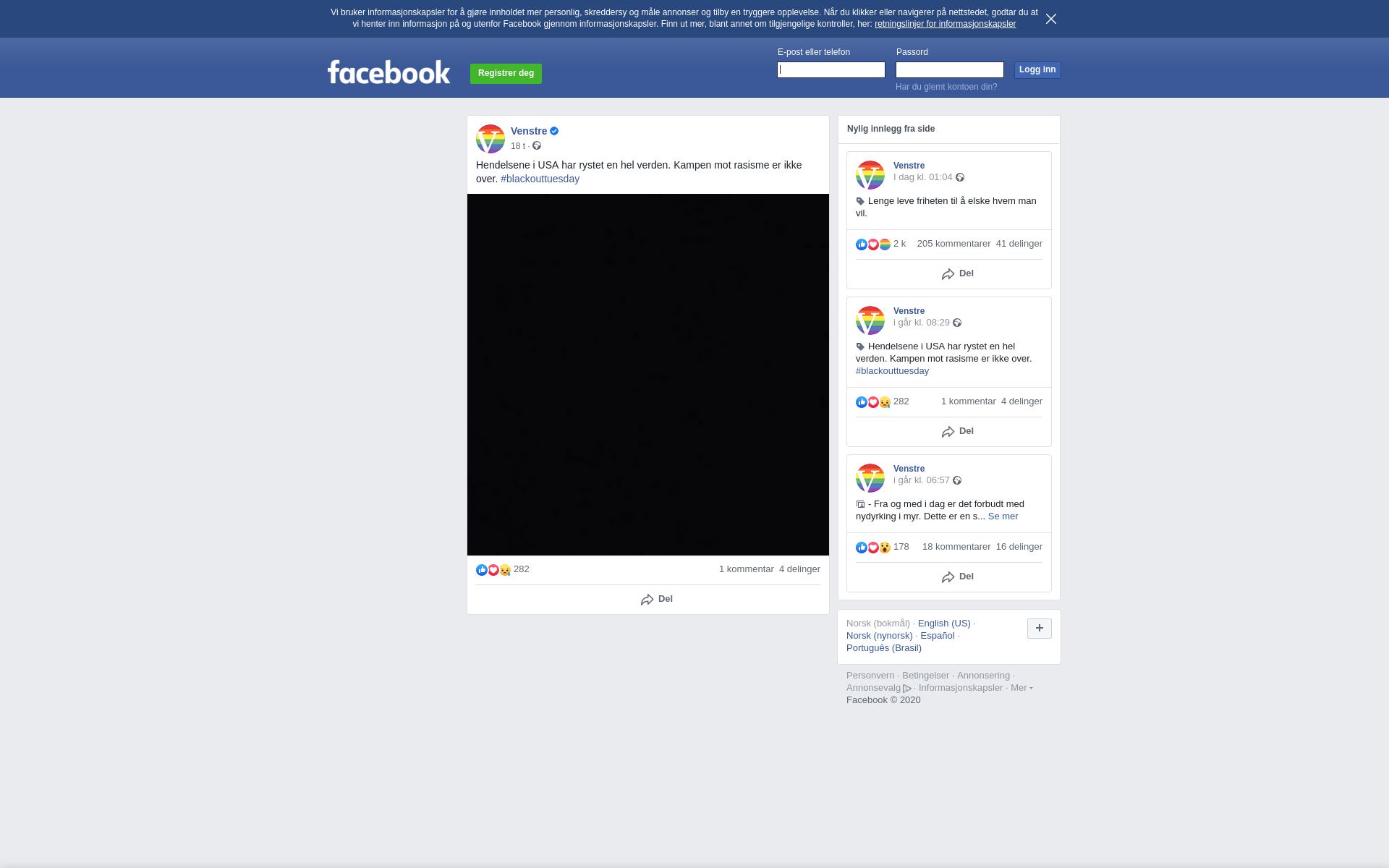Open the Betingelser footer link
Image resolution: width=1389 pixels, height=868 pixels.
925,676
